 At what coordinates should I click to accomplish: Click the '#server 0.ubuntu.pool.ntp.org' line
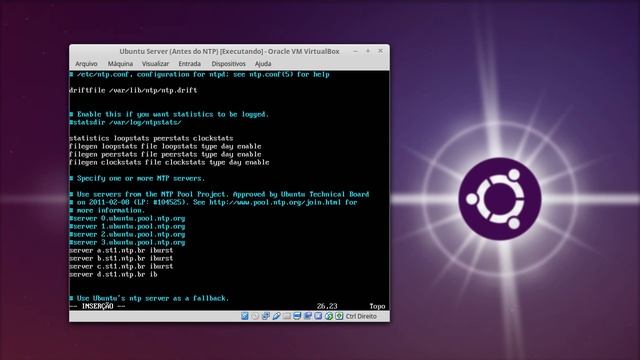coord(127,218)
